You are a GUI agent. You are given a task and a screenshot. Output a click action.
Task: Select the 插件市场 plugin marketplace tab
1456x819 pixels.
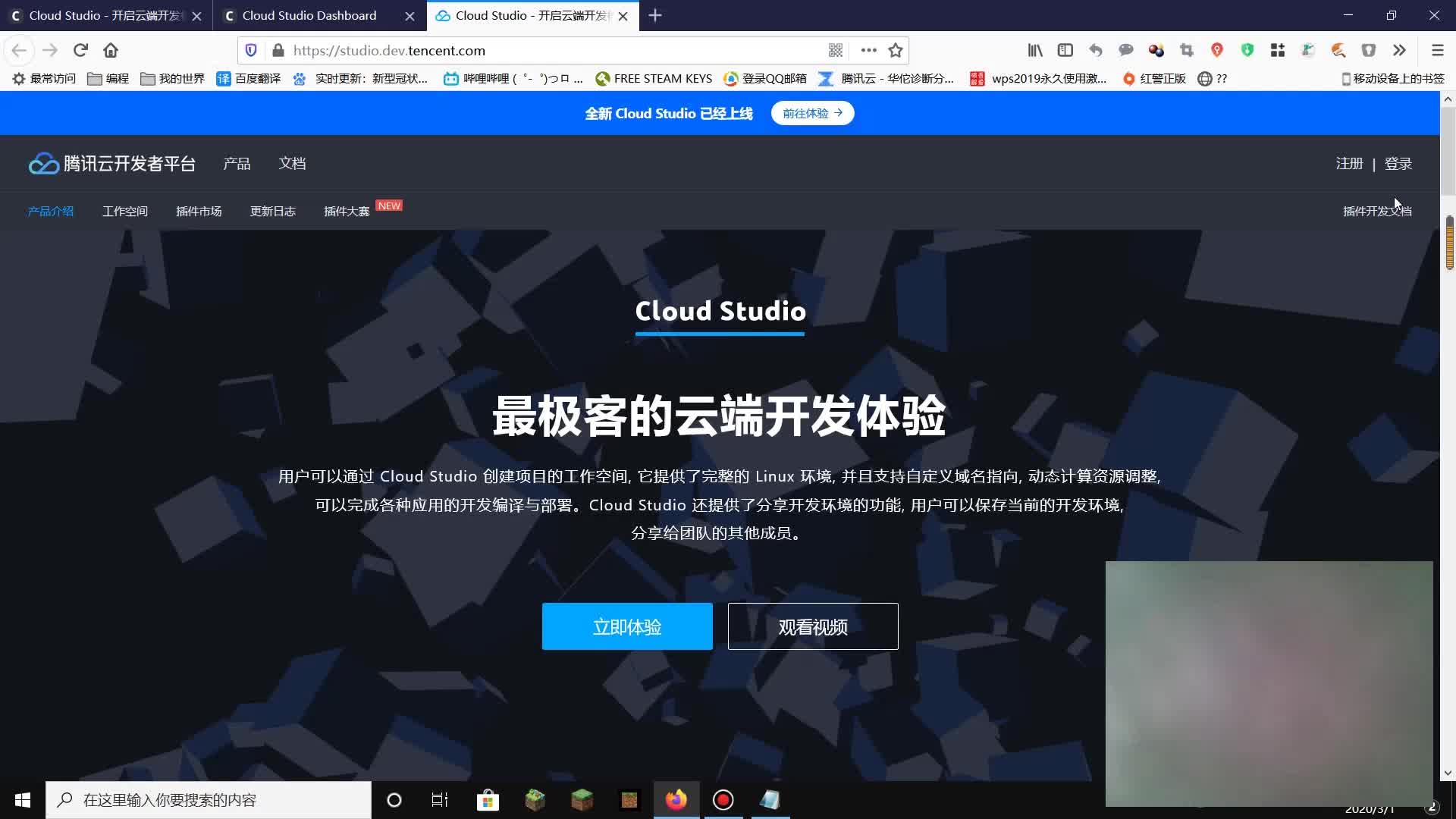[198, 211]
